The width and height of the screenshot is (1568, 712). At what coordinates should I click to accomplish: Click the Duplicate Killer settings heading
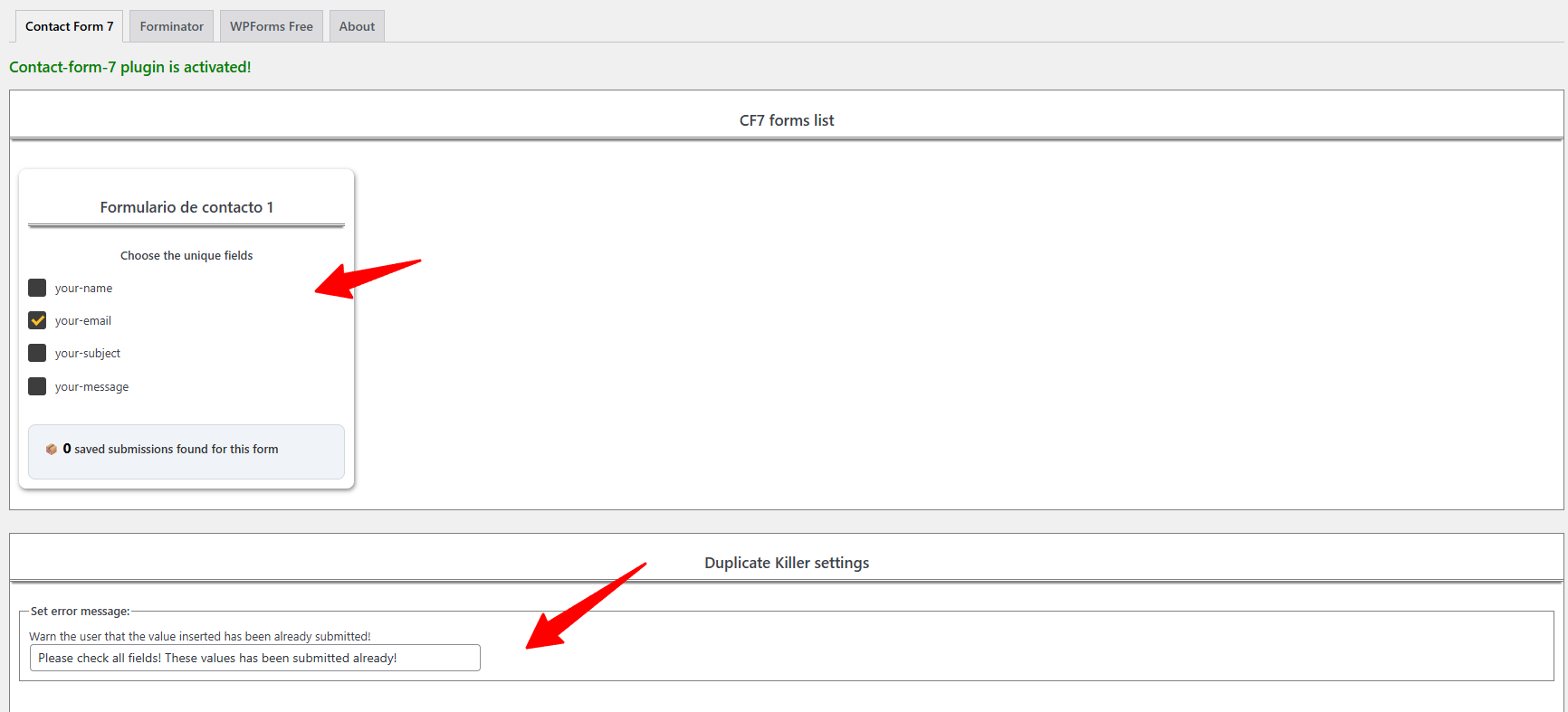click(786, 563)
